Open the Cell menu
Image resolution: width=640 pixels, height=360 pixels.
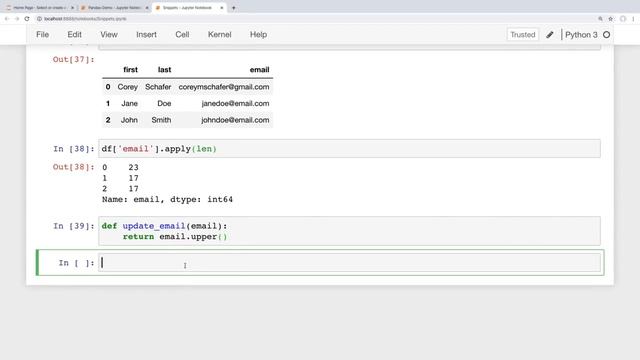(x=182, y=35)
